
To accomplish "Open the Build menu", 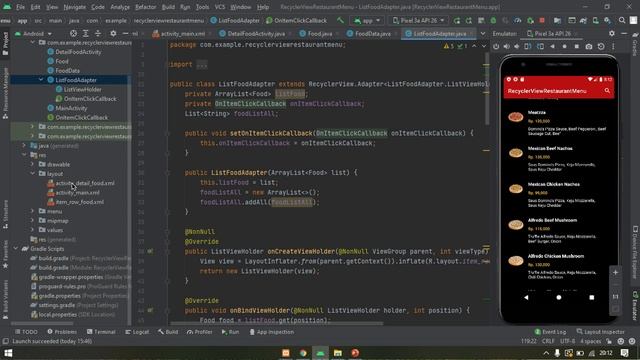I will pos(168,7).
